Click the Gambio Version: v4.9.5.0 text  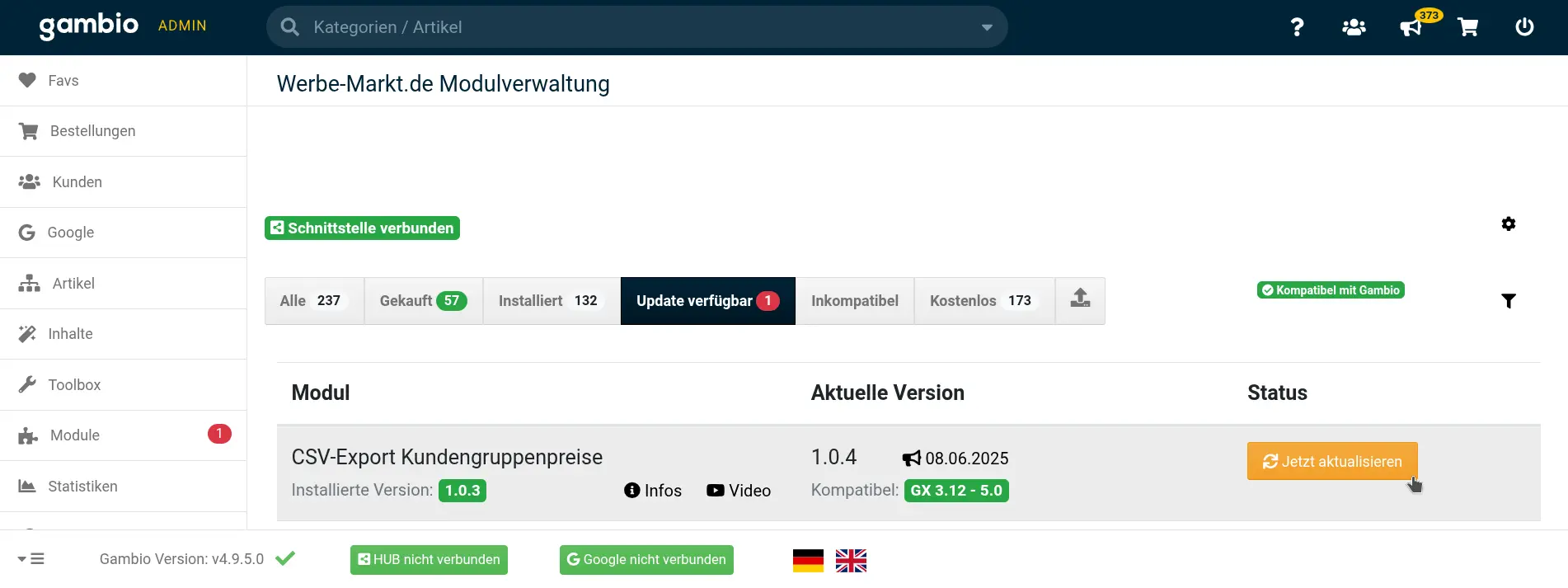(181, 559)
